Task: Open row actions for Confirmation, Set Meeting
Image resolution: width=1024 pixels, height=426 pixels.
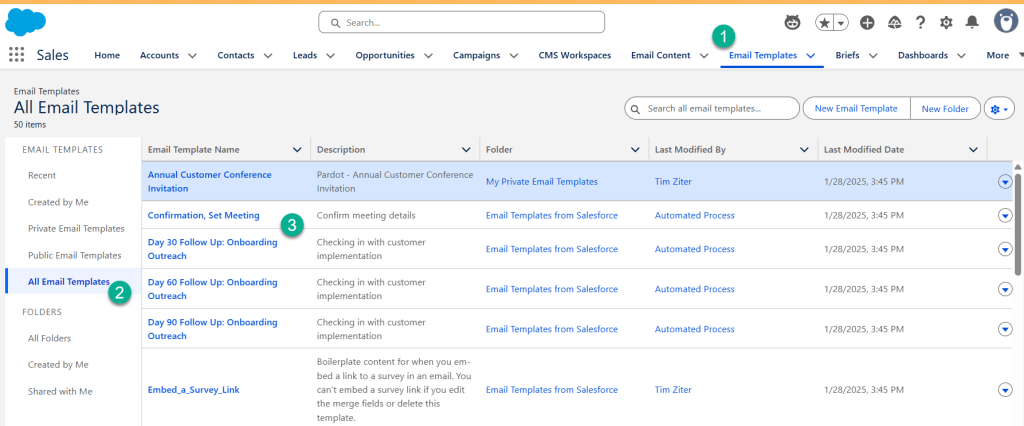Action: [x=1005, y=215]
